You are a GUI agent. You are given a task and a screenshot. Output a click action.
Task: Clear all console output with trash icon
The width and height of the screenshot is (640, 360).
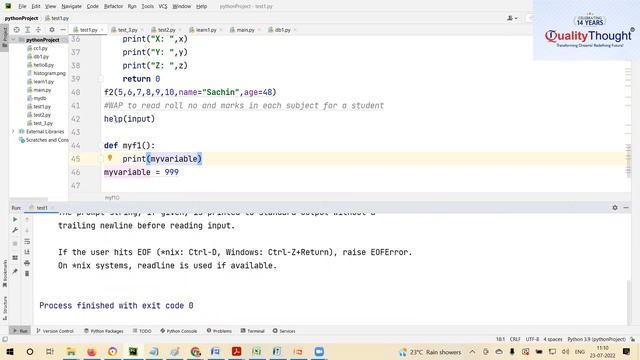point(27,273)
